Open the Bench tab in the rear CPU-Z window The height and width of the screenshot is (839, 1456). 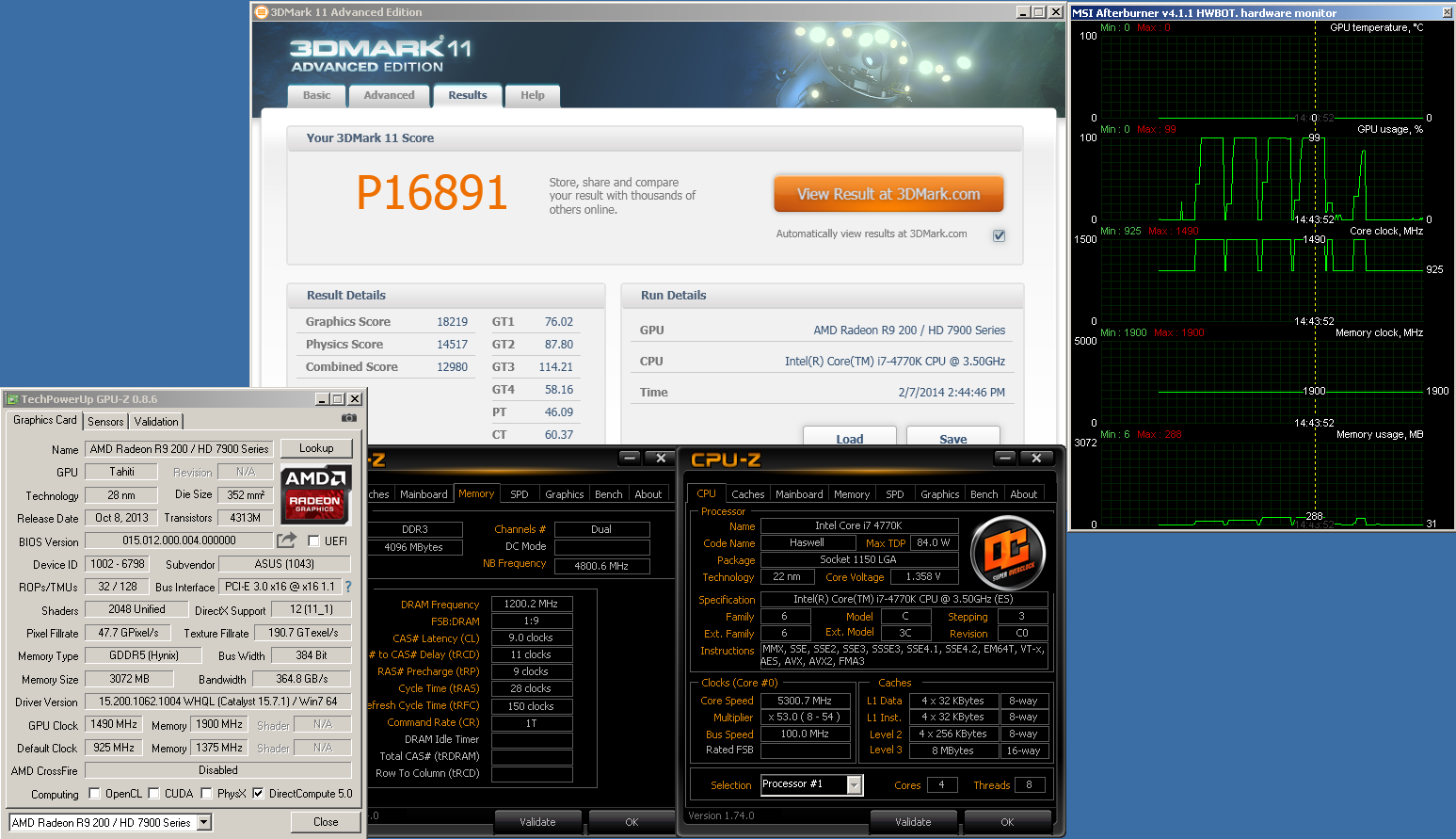(609, 494)
